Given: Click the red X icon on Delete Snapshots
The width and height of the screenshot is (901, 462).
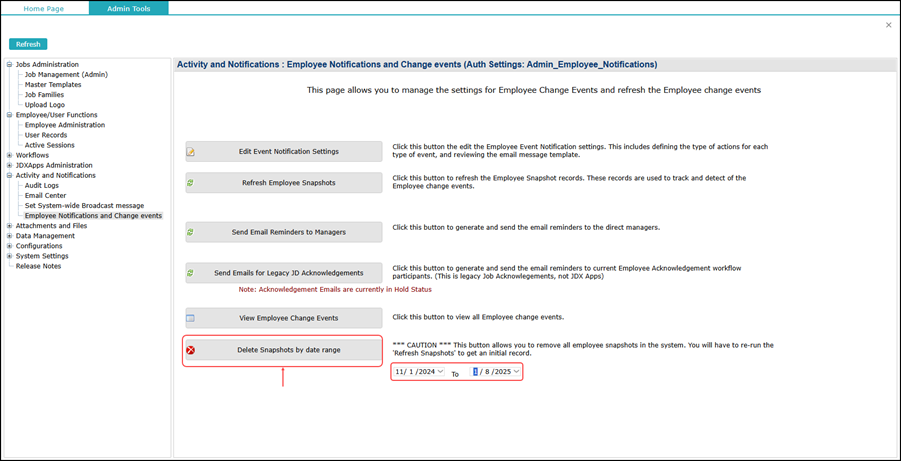Looking at the screenshot, I should (191, 350).
